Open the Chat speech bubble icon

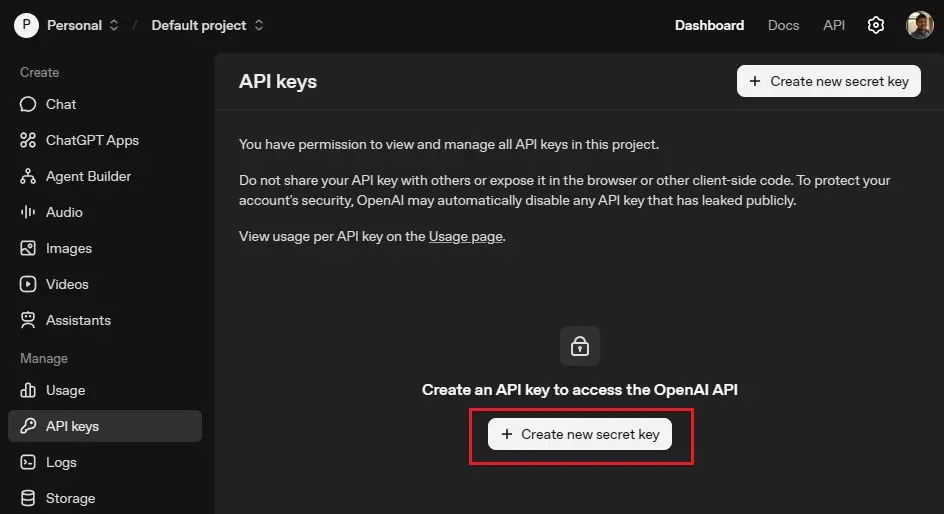(28, 104)
